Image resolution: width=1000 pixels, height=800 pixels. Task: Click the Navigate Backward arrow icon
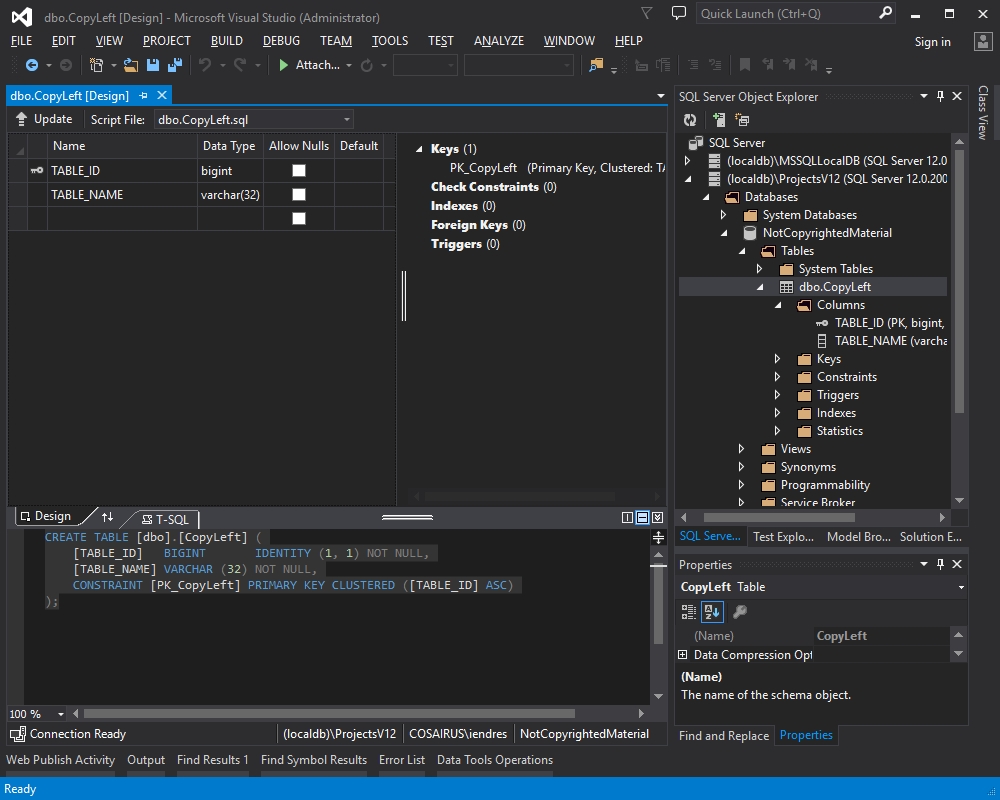(31, 65)
